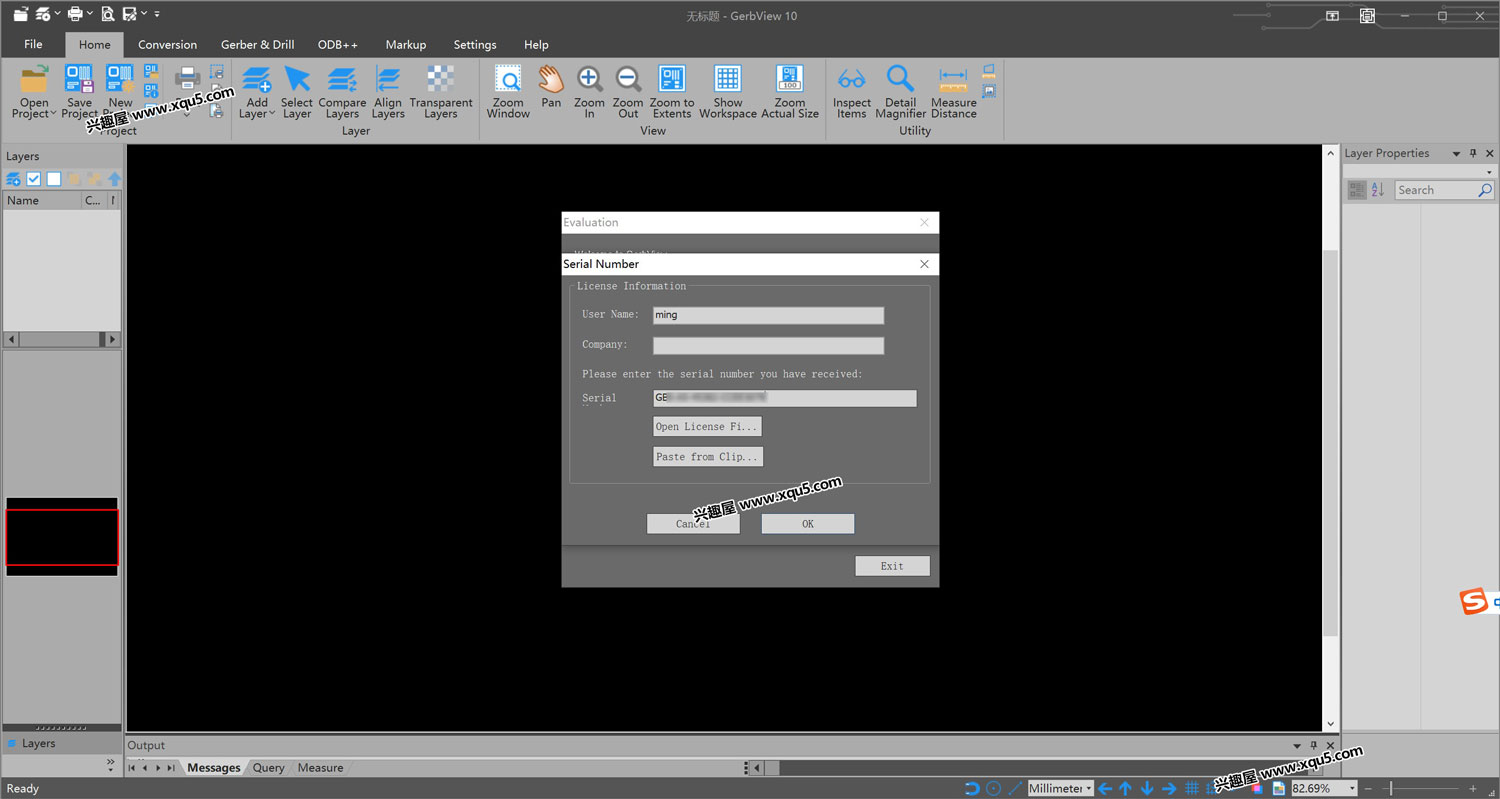Open the quick access print dropdown arrow
This screenshot has height=799, width=1500.
(90, 14)
